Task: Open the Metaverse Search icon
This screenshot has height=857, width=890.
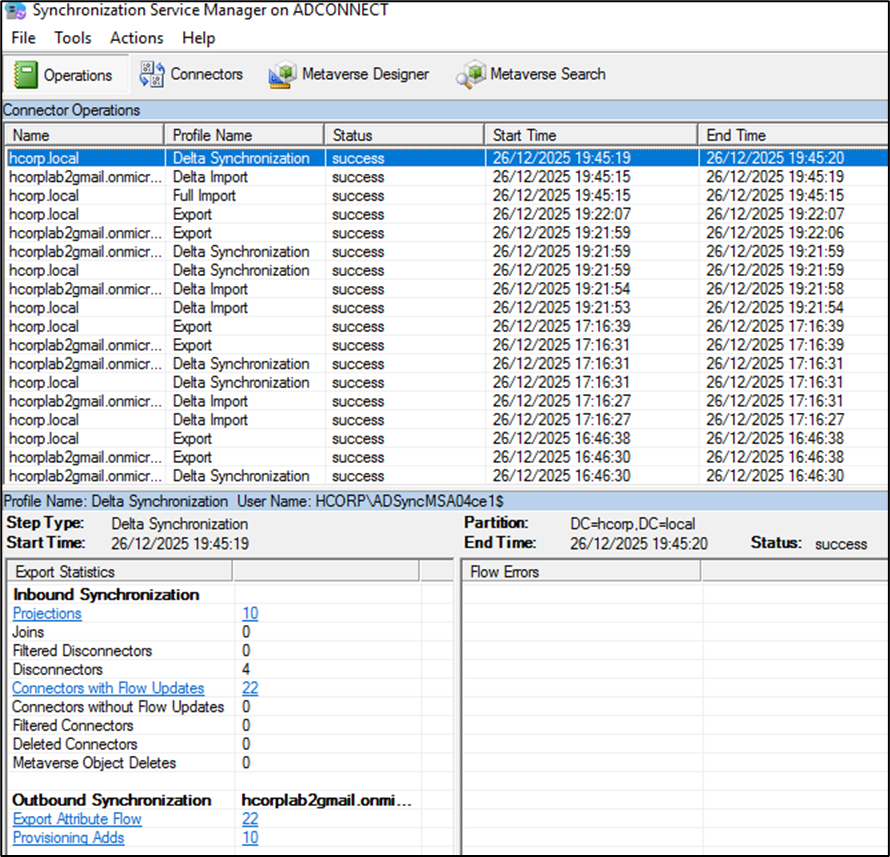Action: (x=471, y=75)
